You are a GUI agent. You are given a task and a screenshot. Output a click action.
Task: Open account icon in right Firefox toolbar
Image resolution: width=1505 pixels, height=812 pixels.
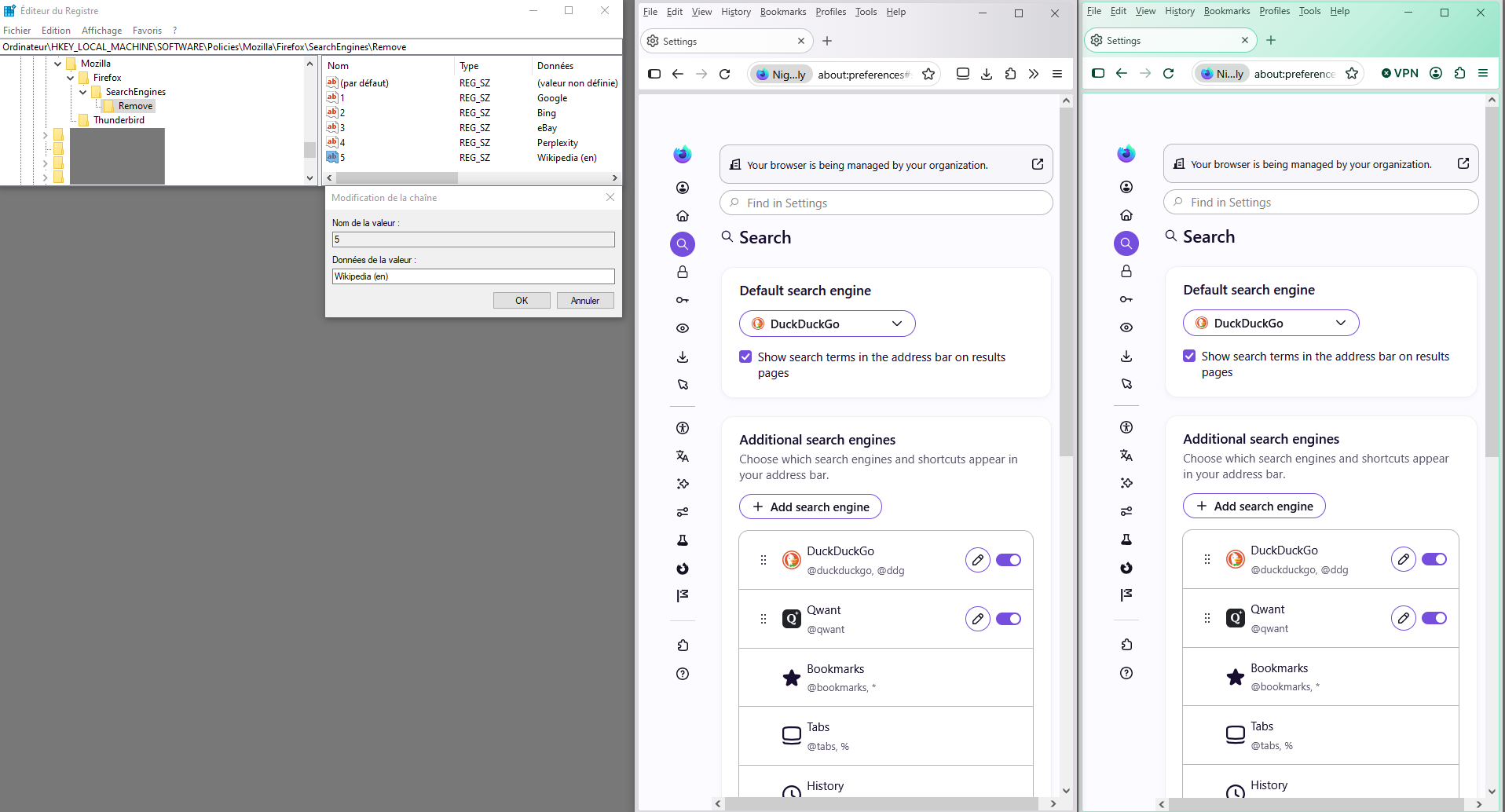tap(1436, 73)
